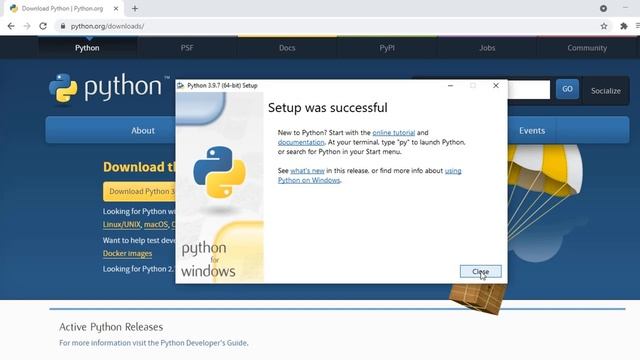Open the macOS download link
The width and height of the screenshot is (640, 360).
point(156,224)
